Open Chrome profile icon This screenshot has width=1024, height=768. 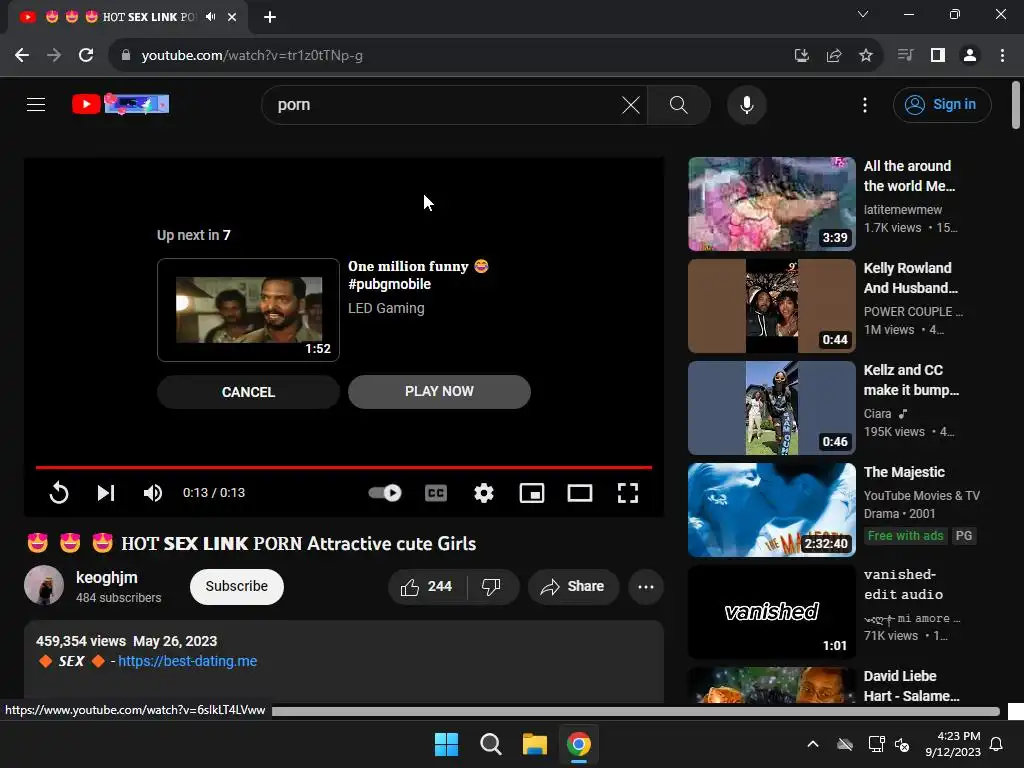(970, 56)
